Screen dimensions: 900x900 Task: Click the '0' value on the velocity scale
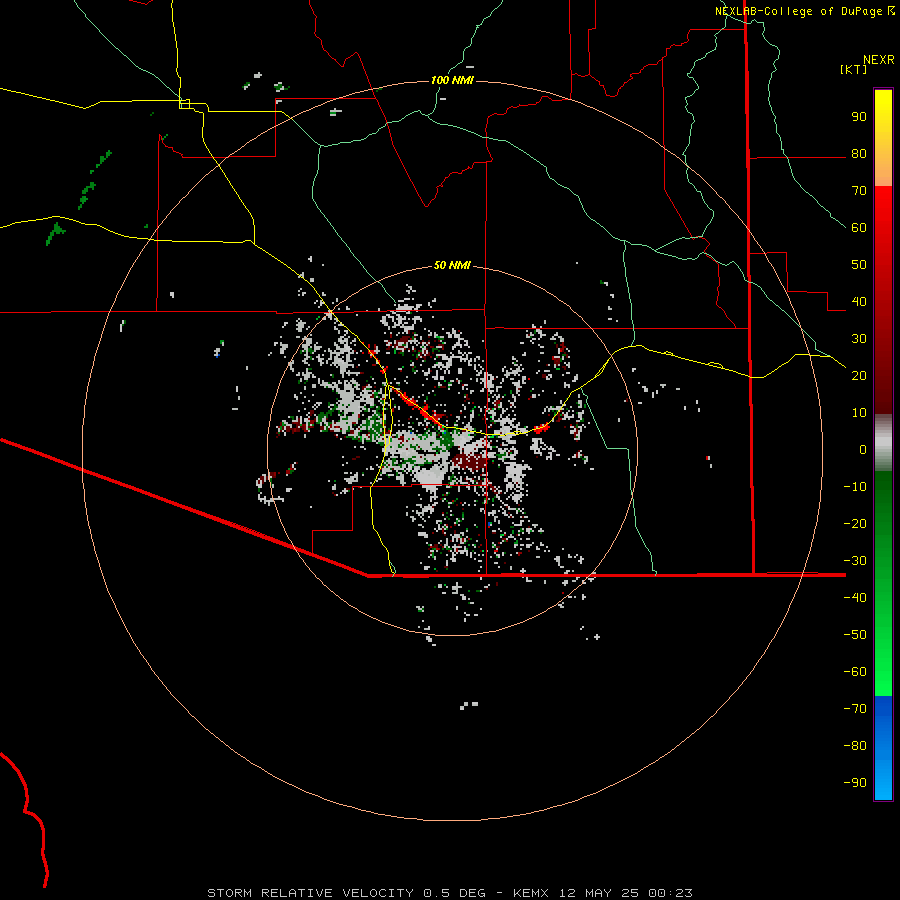point(863,450)
